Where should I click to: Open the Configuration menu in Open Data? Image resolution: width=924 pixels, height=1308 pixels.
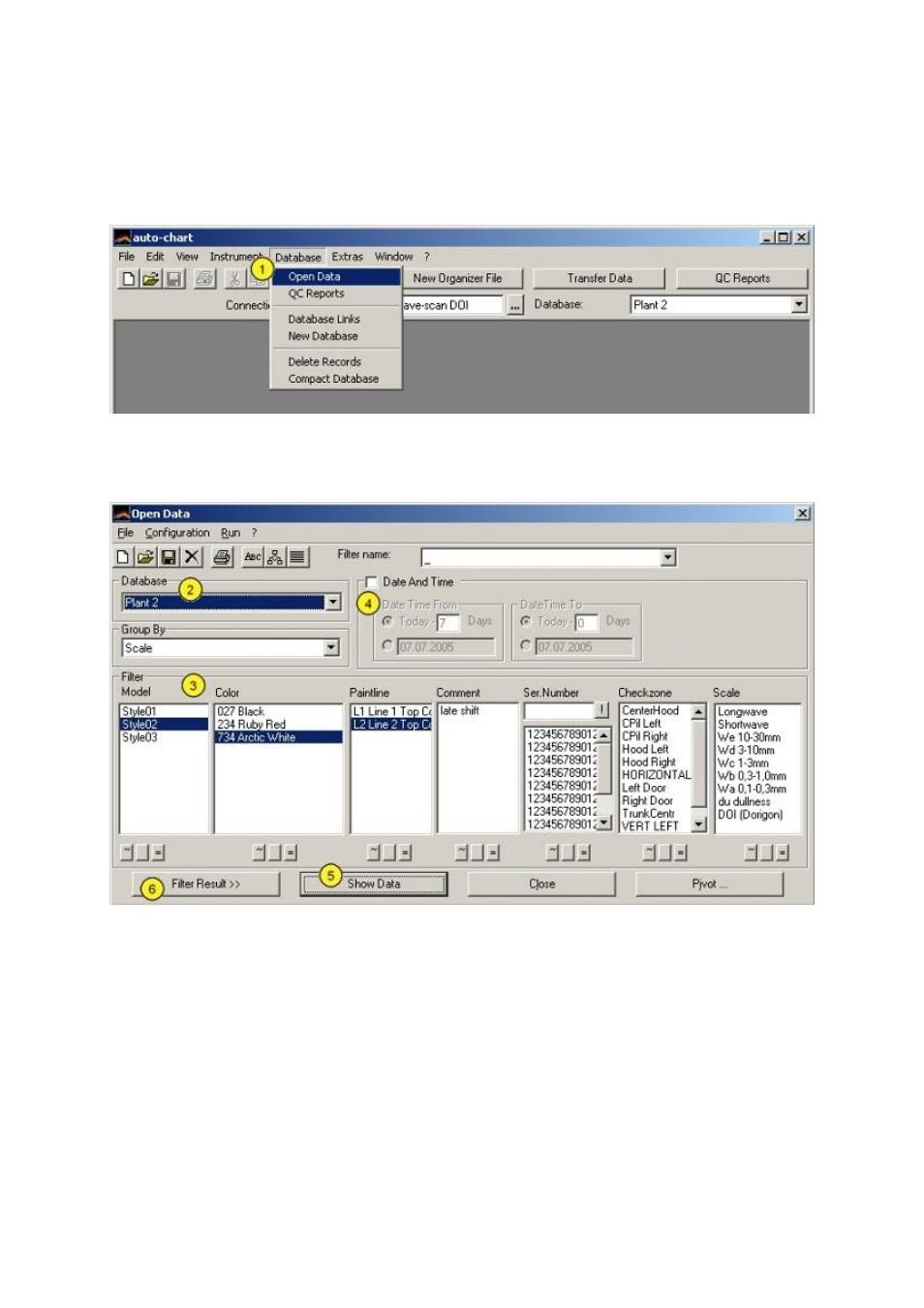point(177,533)
